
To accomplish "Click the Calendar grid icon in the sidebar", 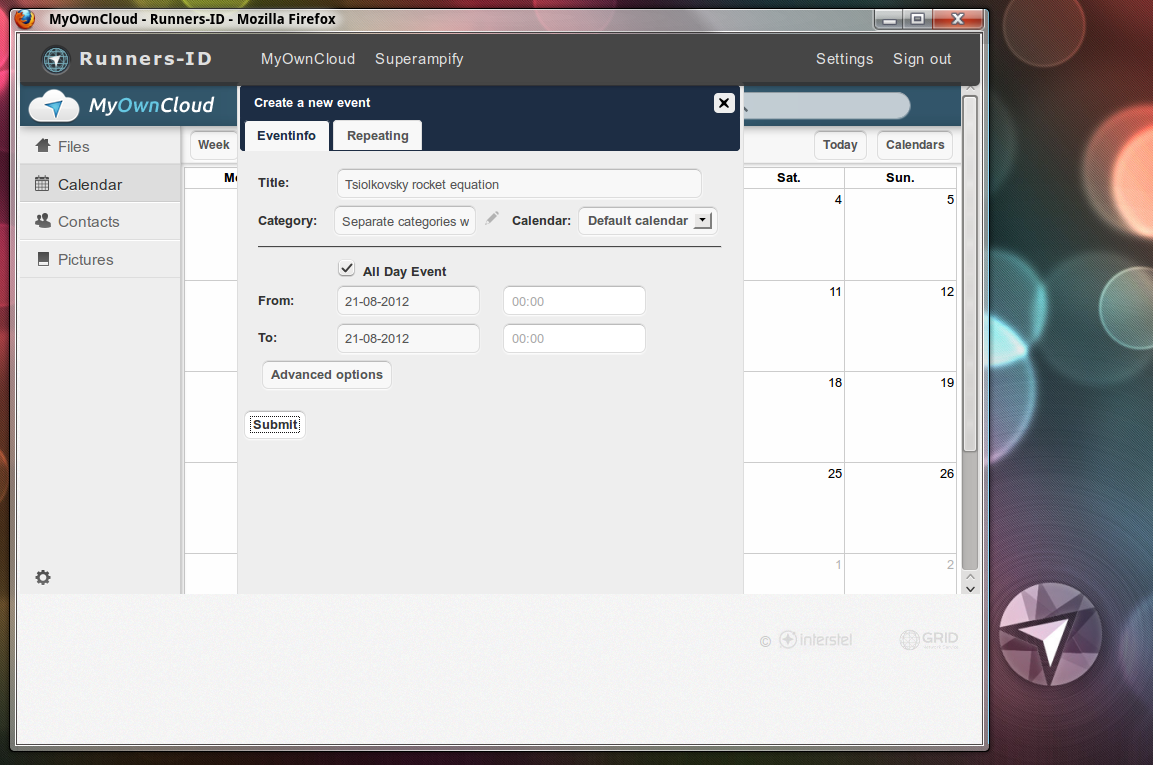I will tap(42, 184).
